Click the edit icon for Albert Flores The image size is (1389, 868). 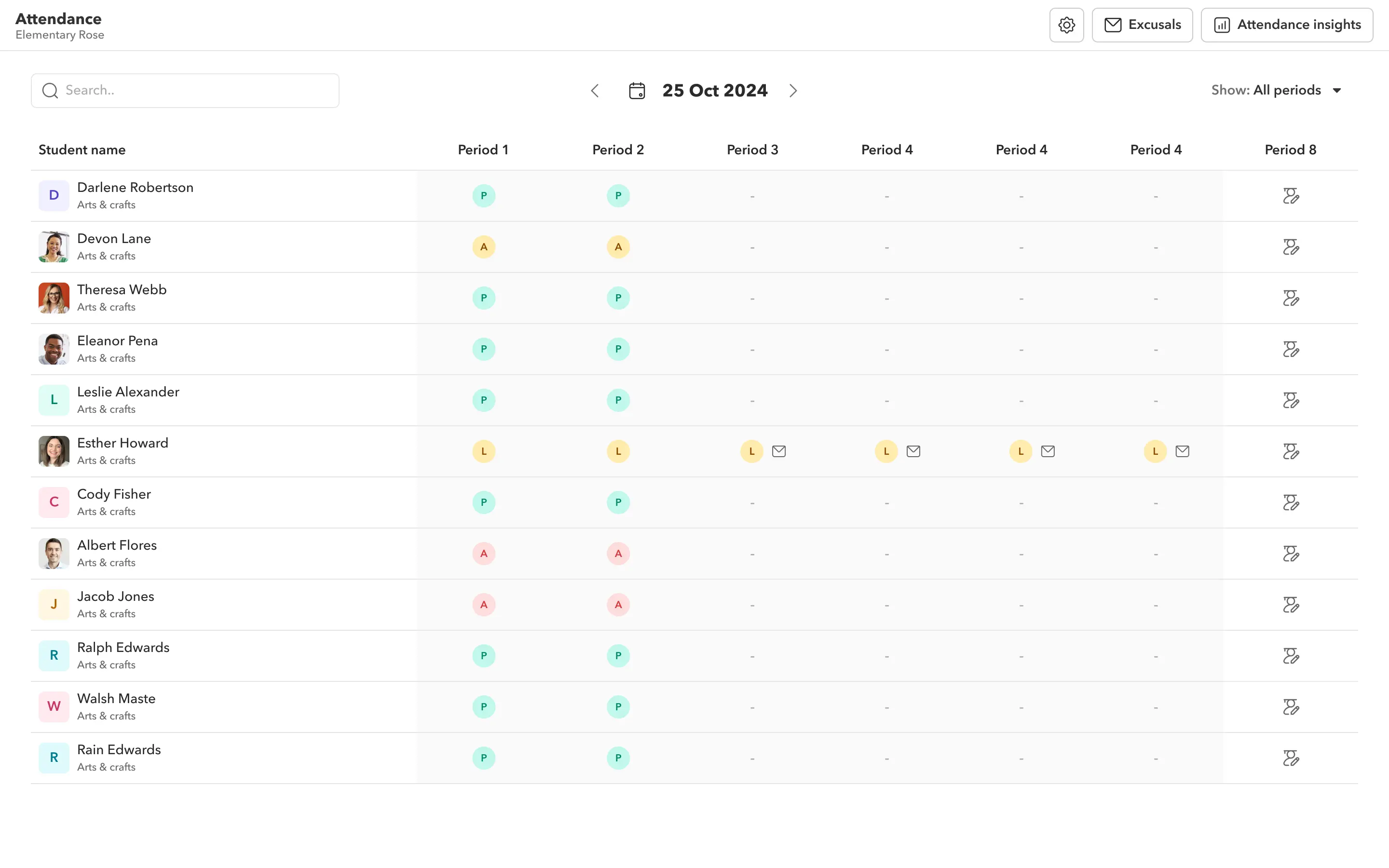point(1290,553)
